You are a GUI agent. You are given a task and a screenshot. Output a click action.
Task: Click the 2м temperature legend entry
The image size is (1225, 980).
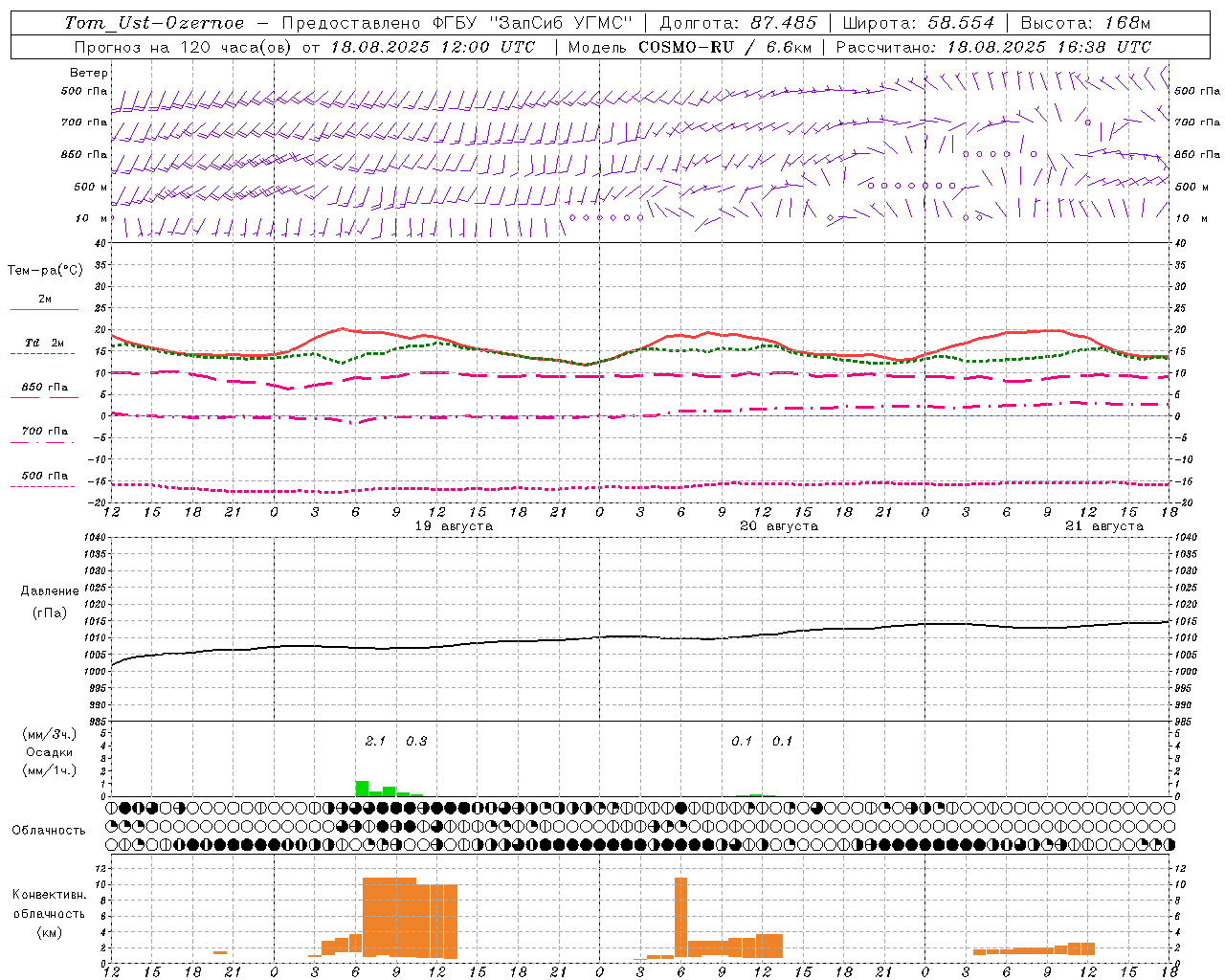tap(45, 300)
